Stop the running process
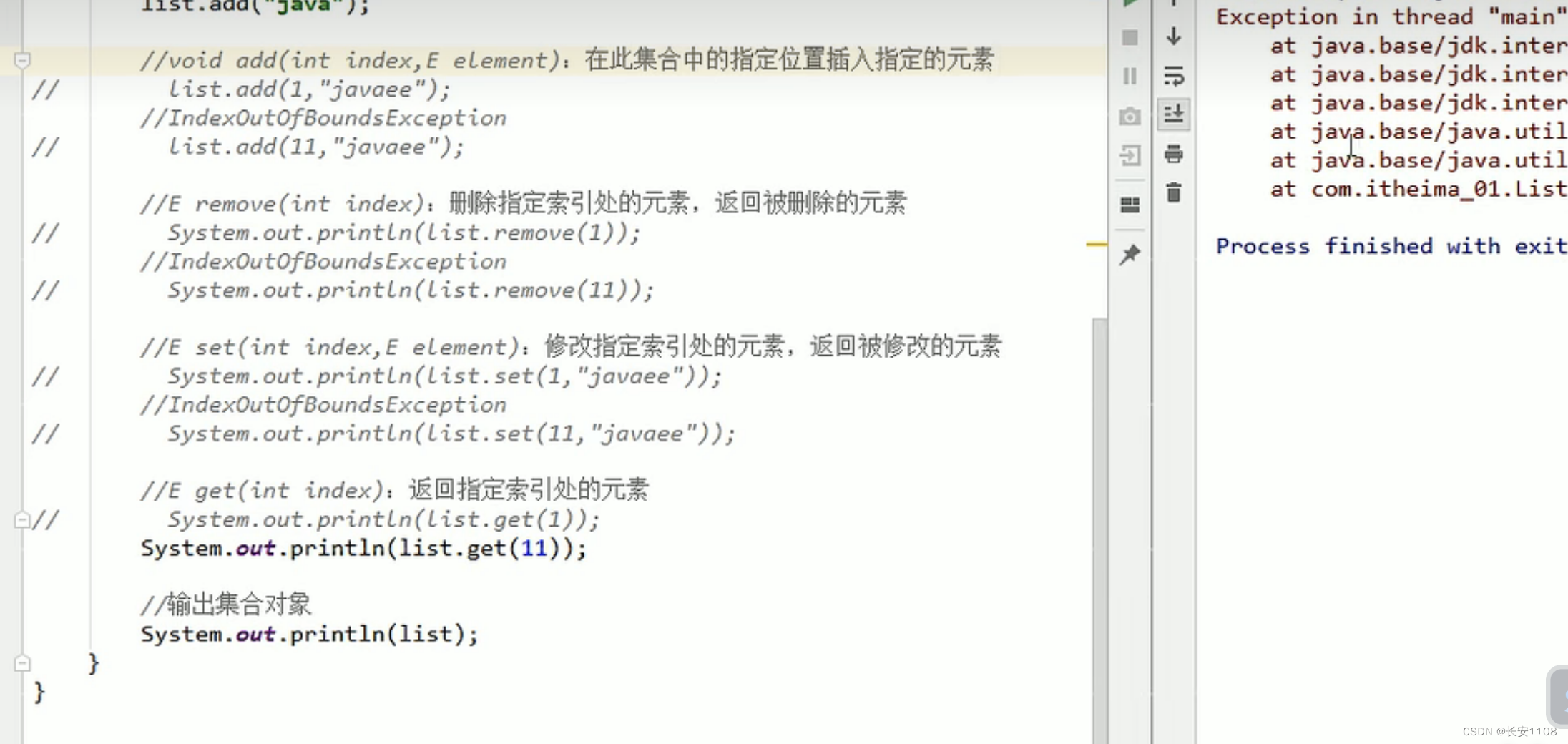This screenshot has width=1568, height=744. [x=1130, y=37]
